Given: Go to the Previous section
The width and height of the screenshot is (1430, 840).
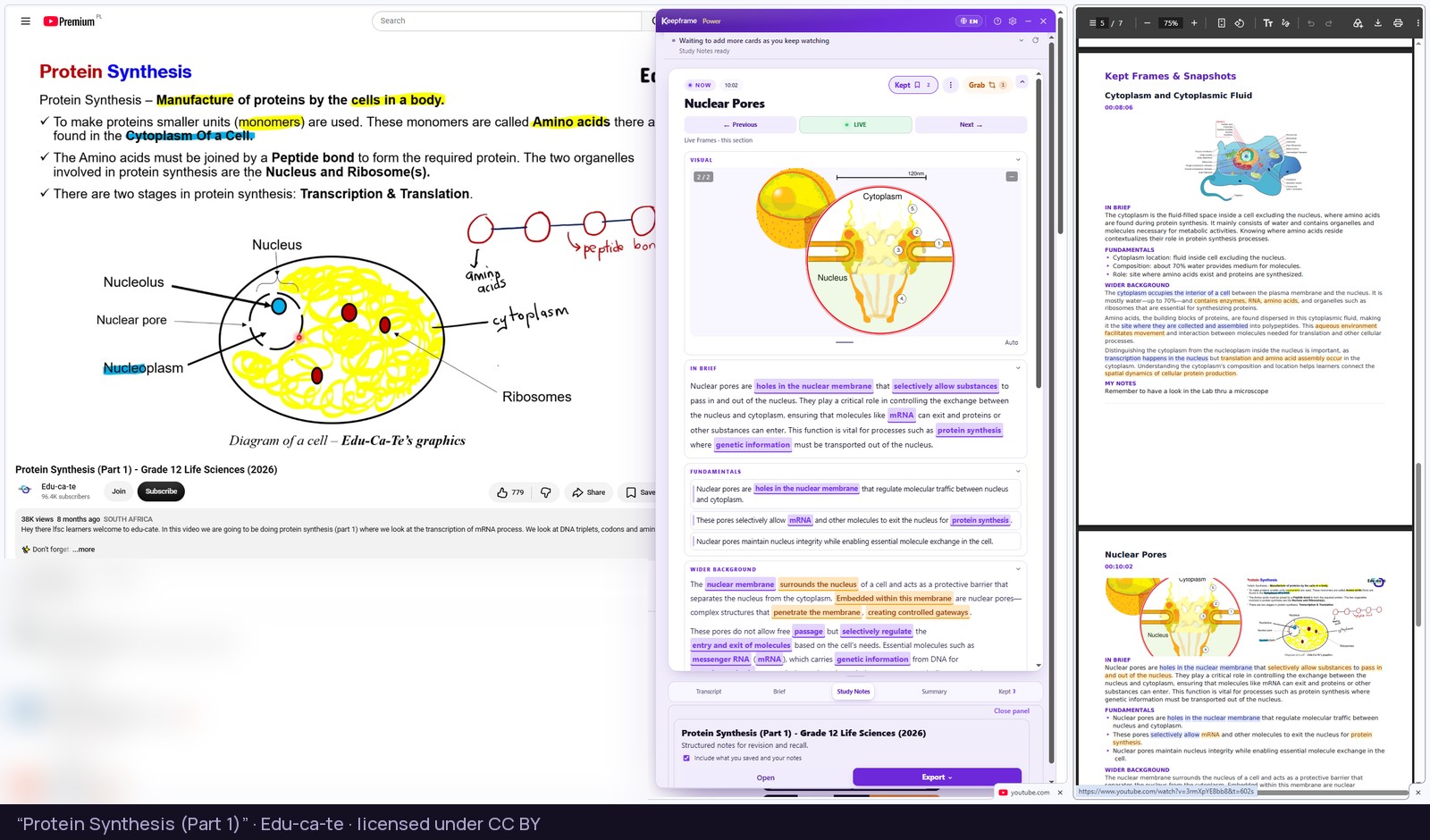Looking at the screenshot, I should pyautogui.click(x=740, y=125).
